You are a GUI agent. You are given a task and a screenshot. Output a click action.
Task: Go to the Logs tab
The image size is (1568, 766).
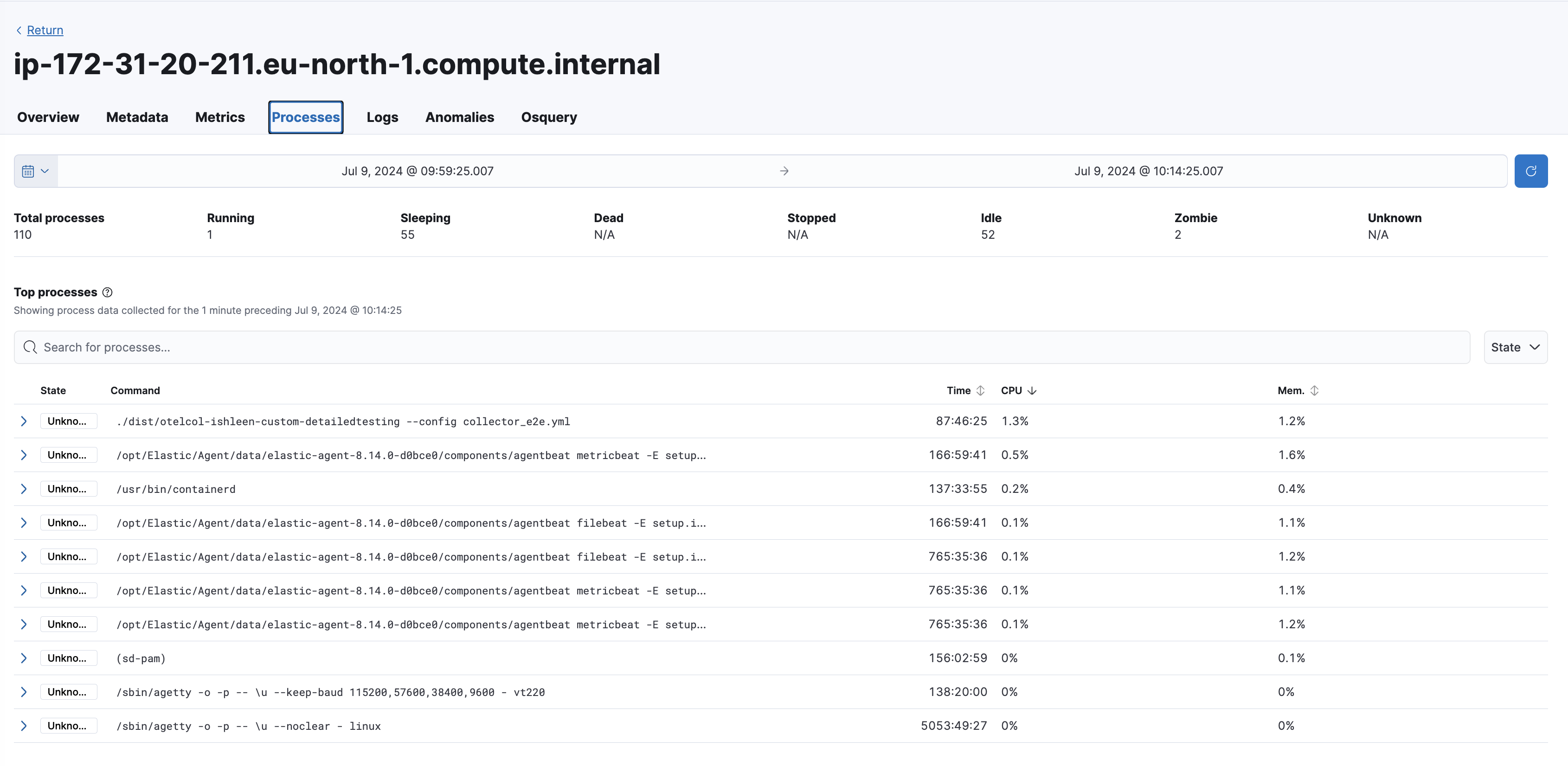coord(382,117)
